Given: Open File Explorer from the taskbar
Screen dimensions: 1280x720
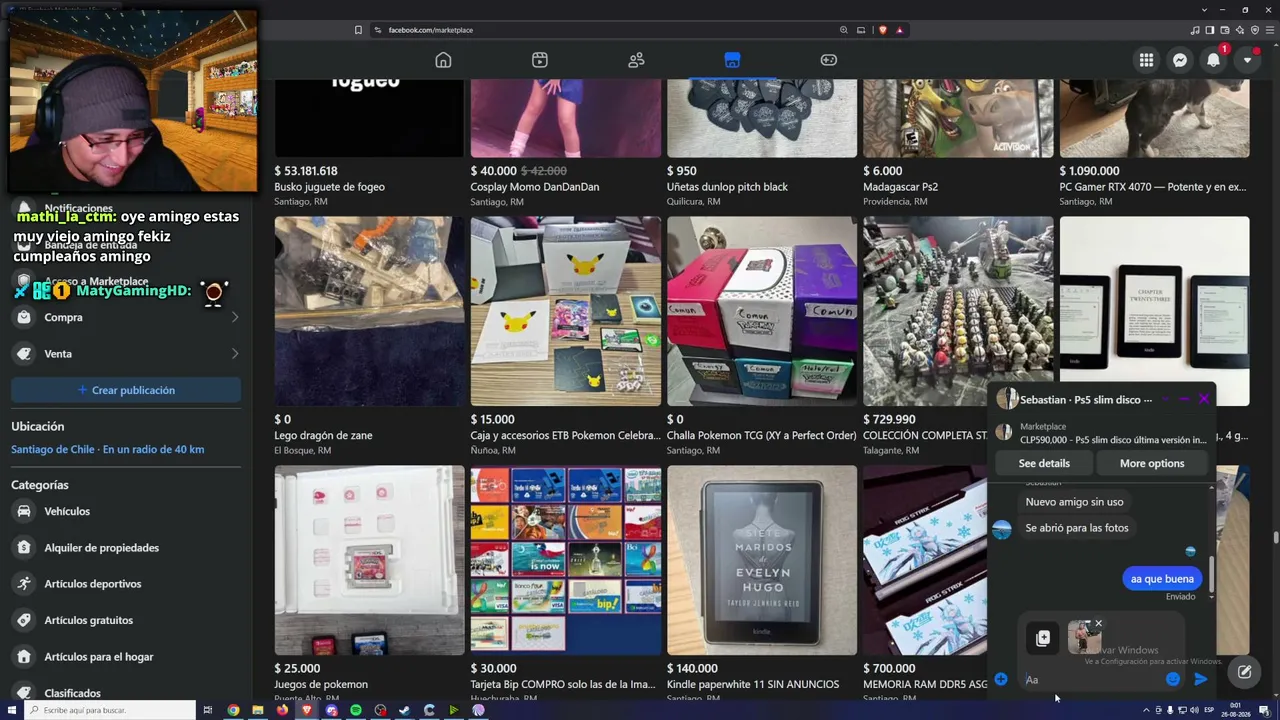Looking at the screenshot, I should (x=257, y=710).
